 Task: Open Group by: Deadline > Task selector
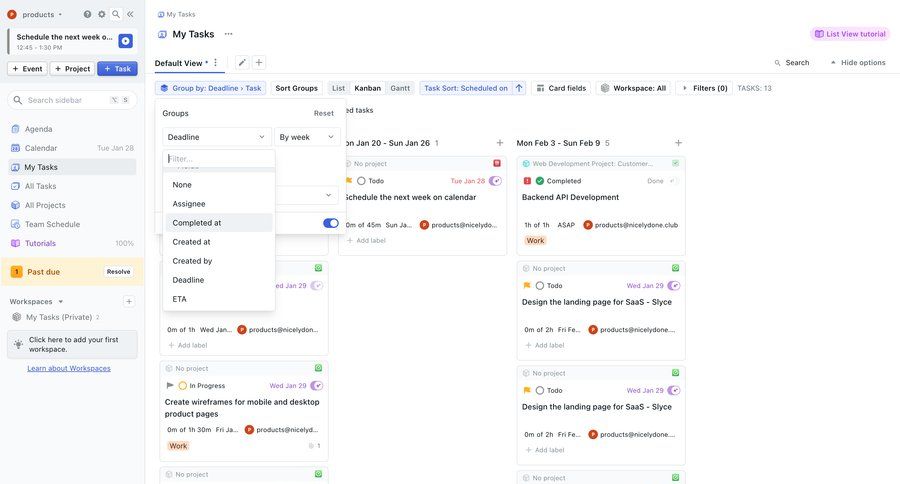pos(211,88)
